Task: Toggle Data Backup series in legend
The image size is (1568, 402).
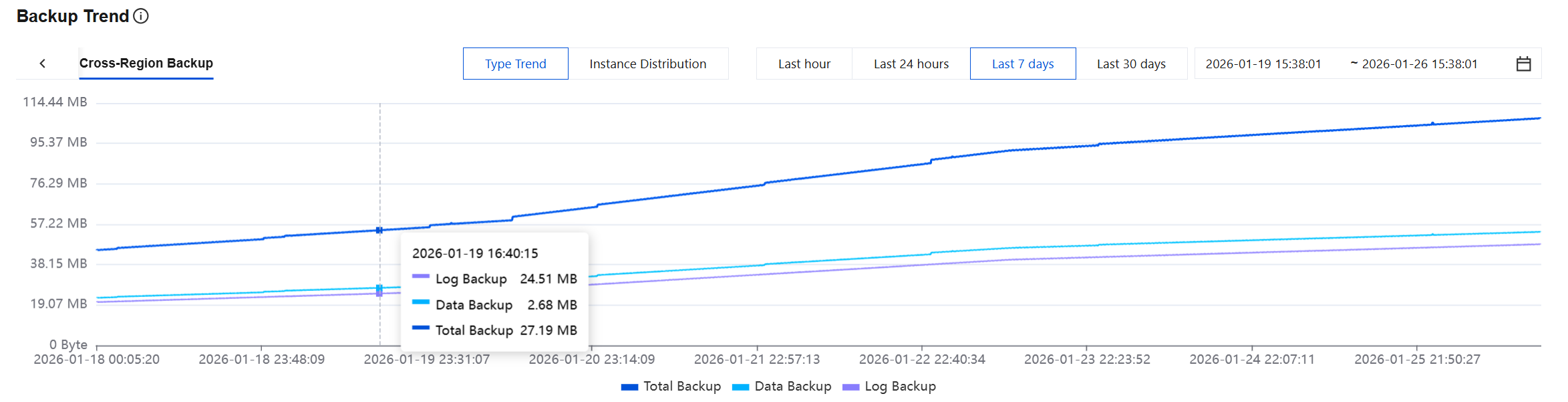Action: click(792, 387)
